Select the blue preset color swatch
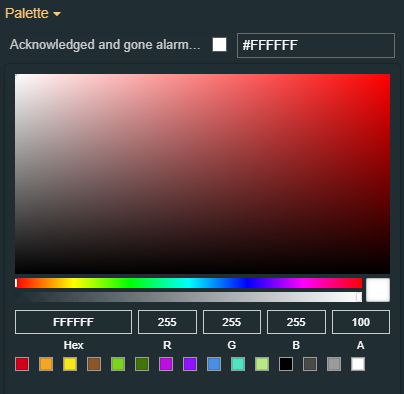This screenshot has height=394, width=404. 214,364
